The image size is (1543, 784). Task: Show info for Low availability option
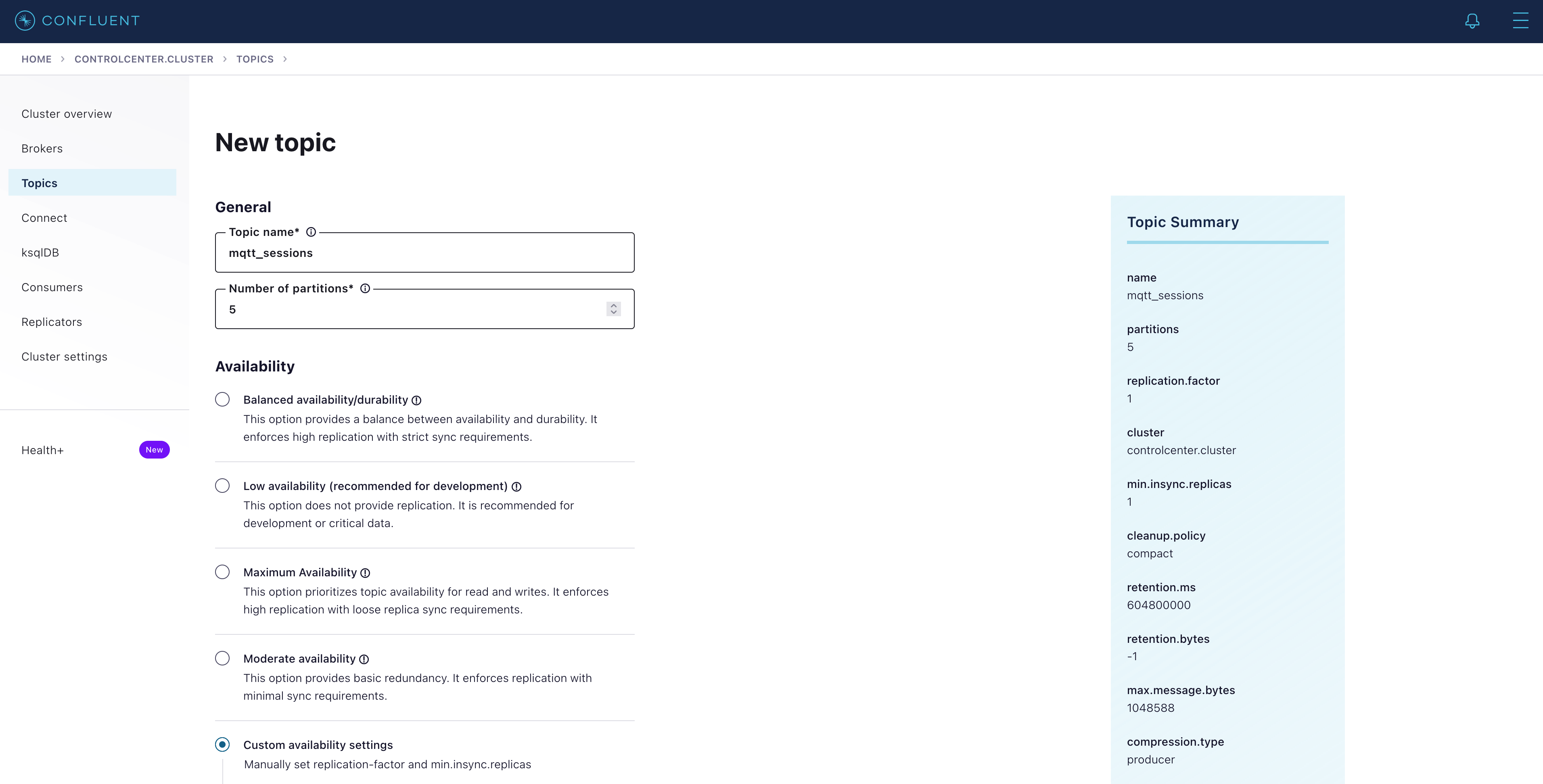pyautogui.click(x=516, y=486)
